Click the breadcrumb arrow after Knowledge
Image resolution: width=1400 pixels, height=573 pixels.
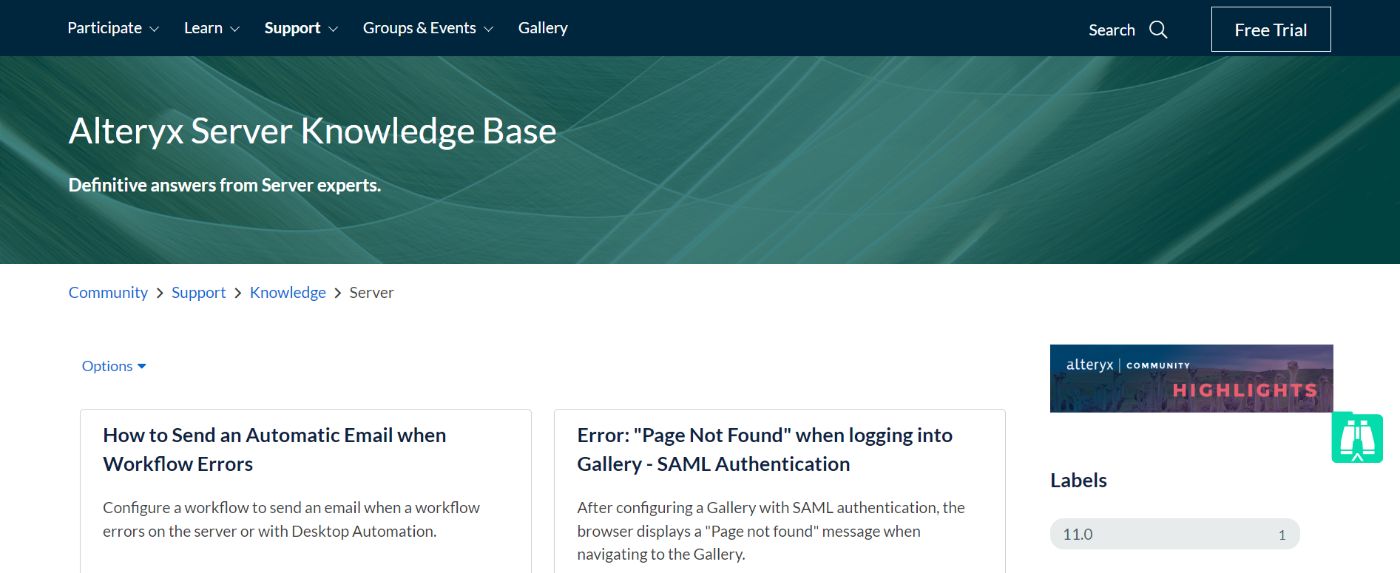[x=338, y=292]
